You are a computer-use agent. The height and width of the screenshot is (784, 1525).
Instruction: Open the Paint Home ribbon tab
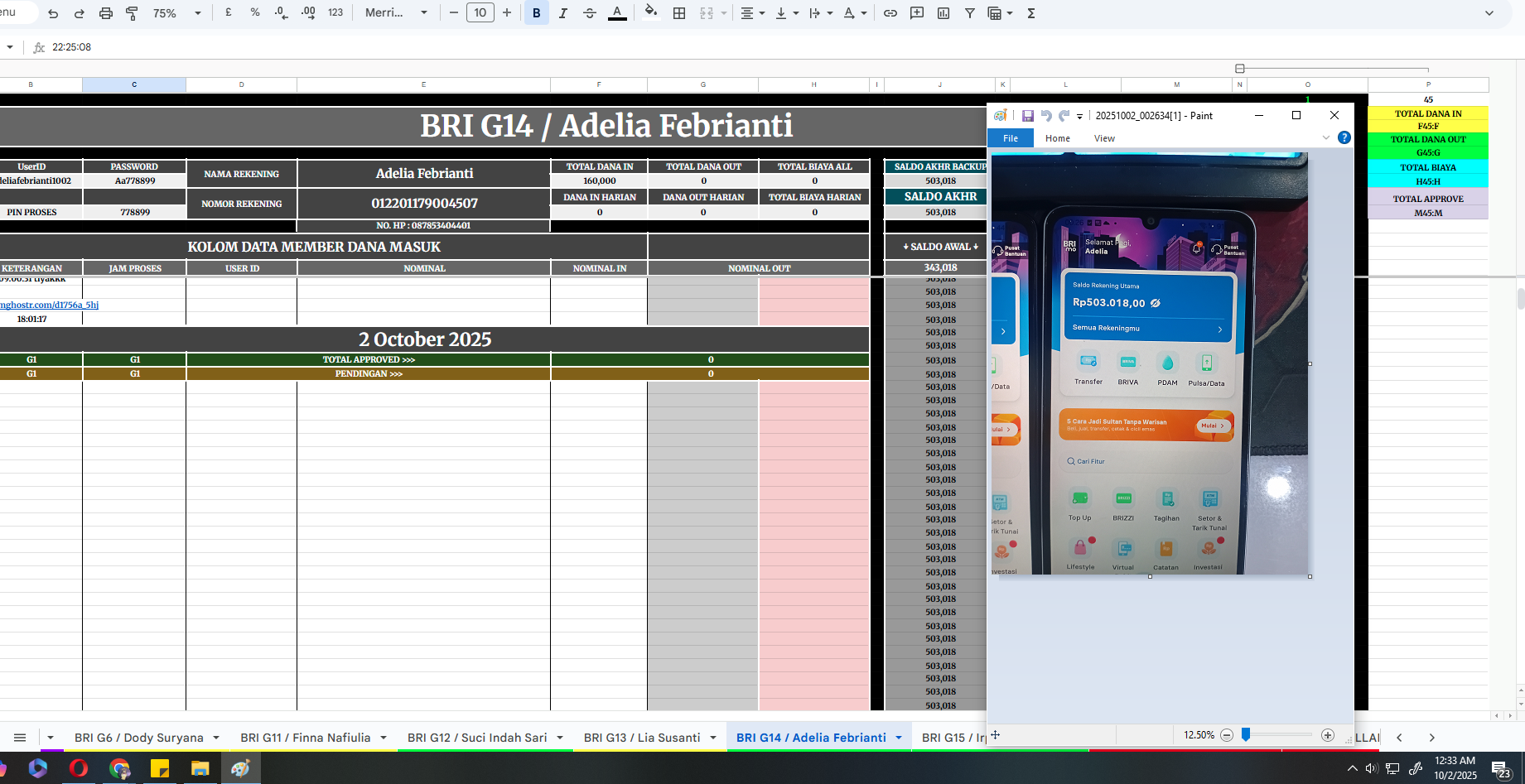(1057, 138)
